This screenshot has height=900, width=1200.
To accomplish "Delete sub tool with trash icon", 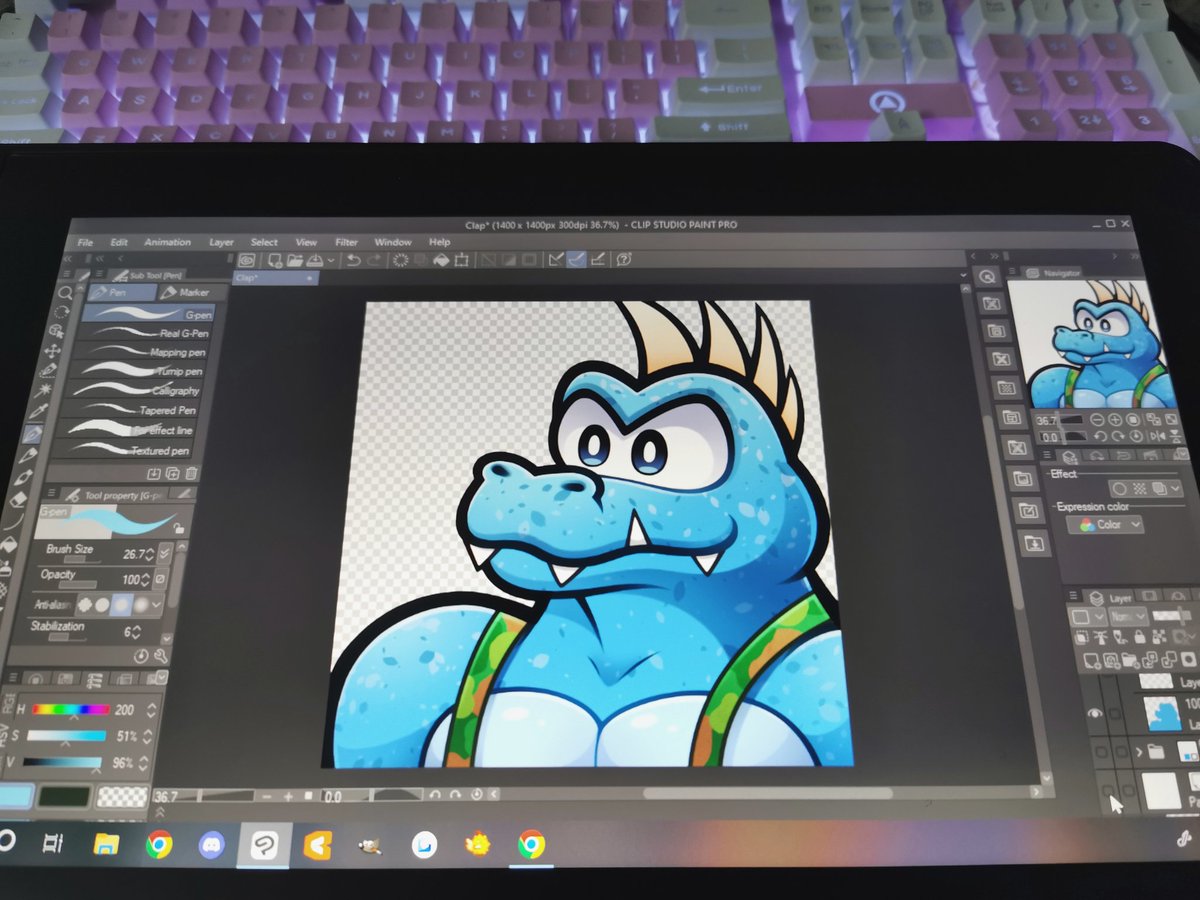I will click(191, 473).
